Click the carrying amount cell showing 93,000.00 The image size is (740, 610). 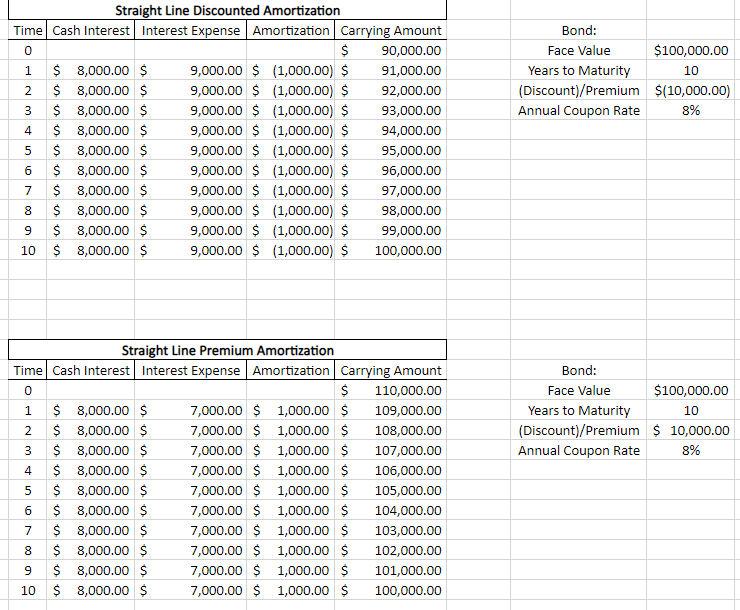coord(390,110)
